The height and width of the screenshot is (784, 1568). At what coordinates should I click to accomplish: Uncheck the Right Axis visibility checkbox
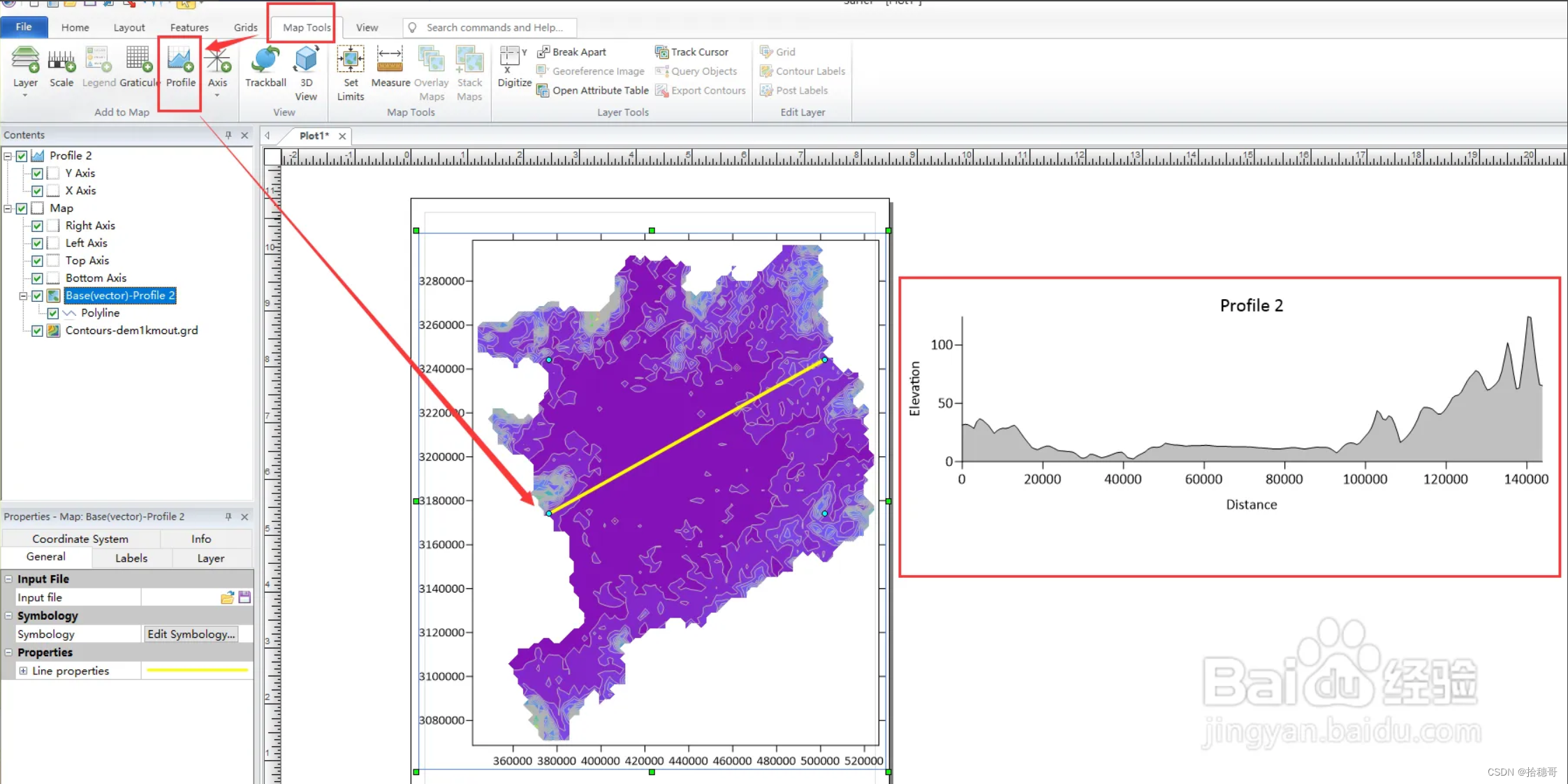coord(38,226)
